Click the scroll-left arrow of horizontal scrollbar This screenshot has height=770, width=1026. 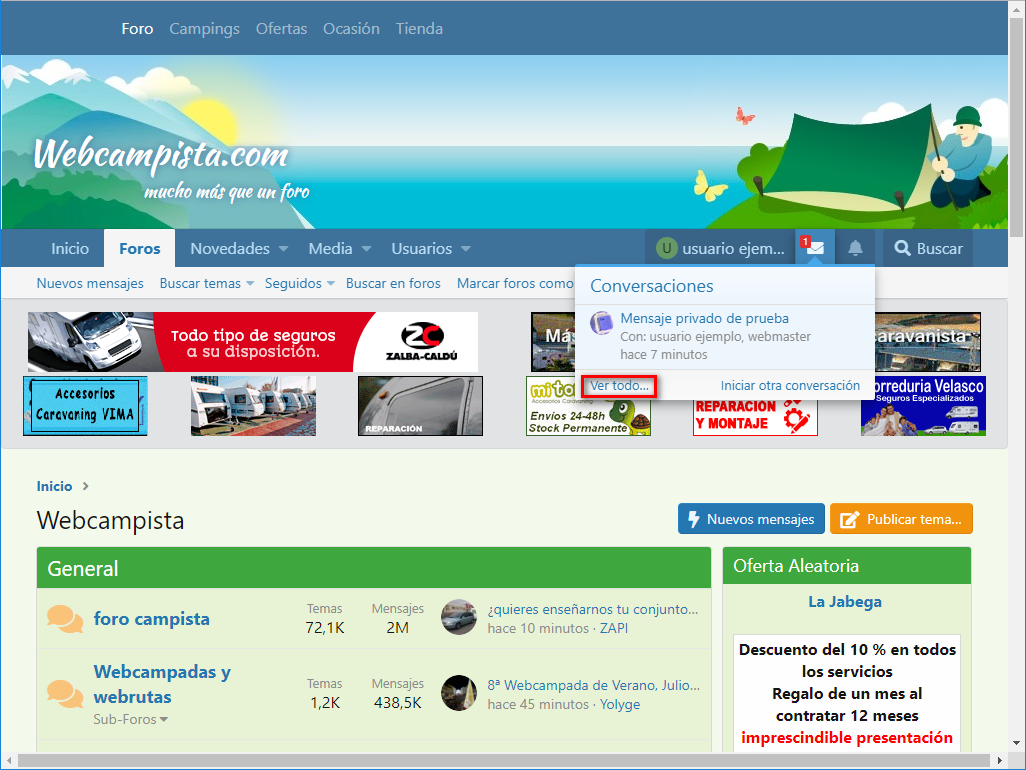click(9, 761)
